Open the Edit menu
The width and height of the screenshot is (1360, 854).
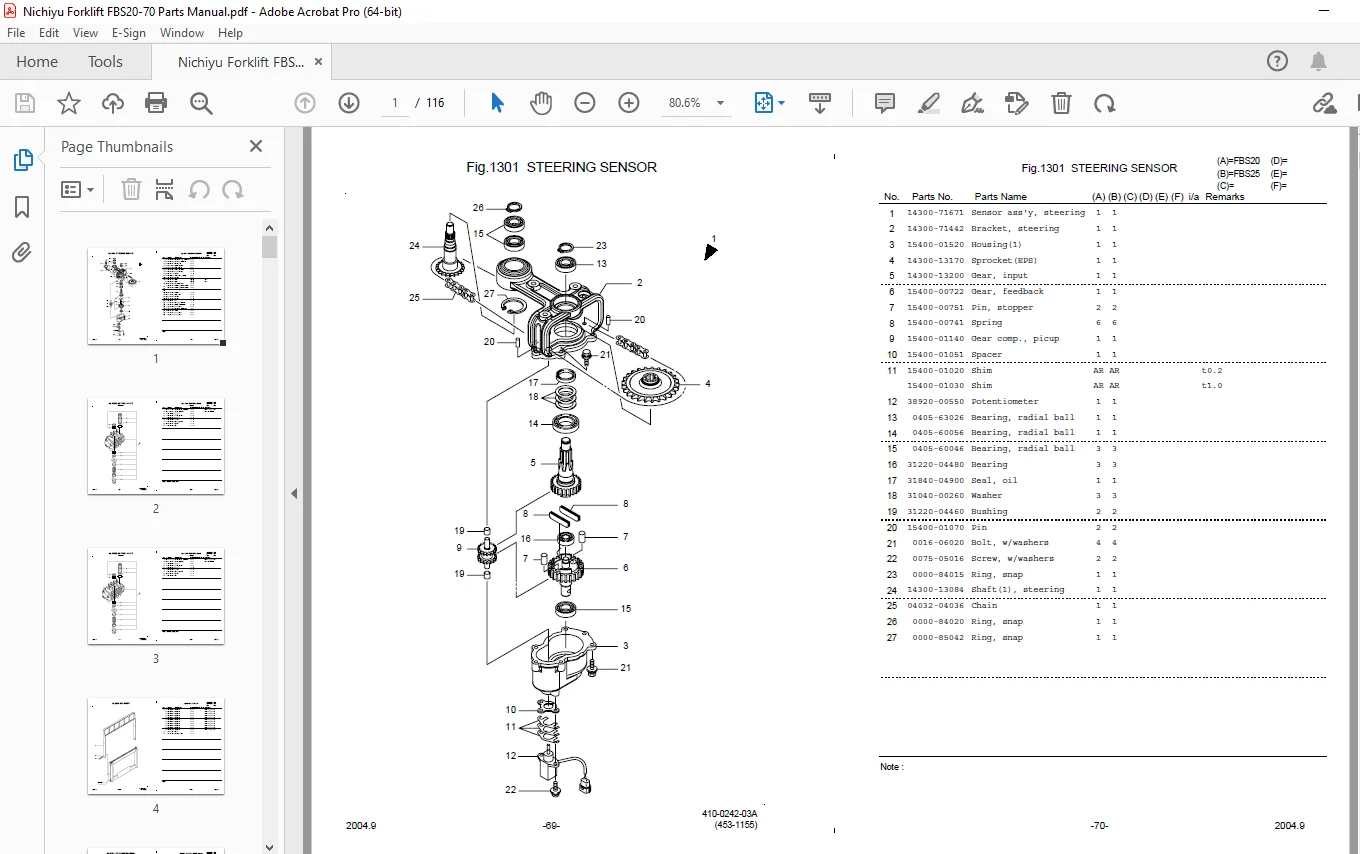[49, 32]
